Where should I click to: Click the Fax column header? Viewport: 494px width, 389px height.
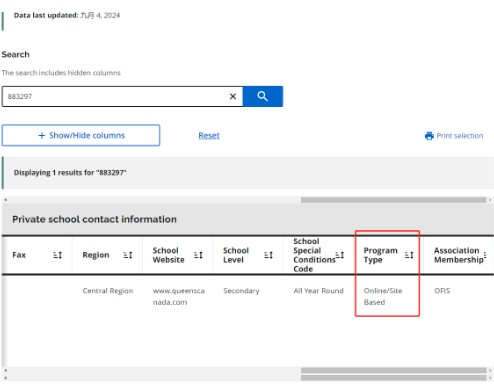(19, 255)
